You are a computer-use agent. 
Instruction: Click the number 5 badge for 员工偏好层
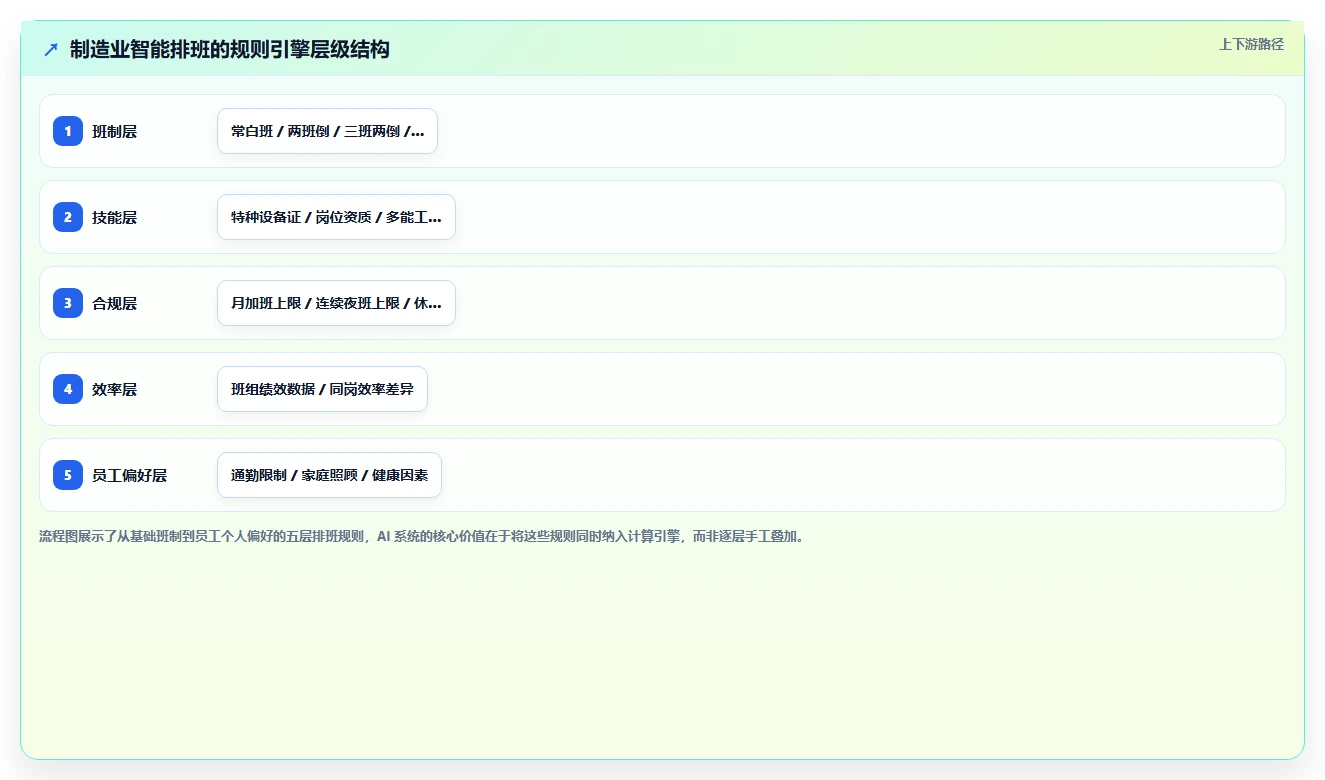coord(68,475)
